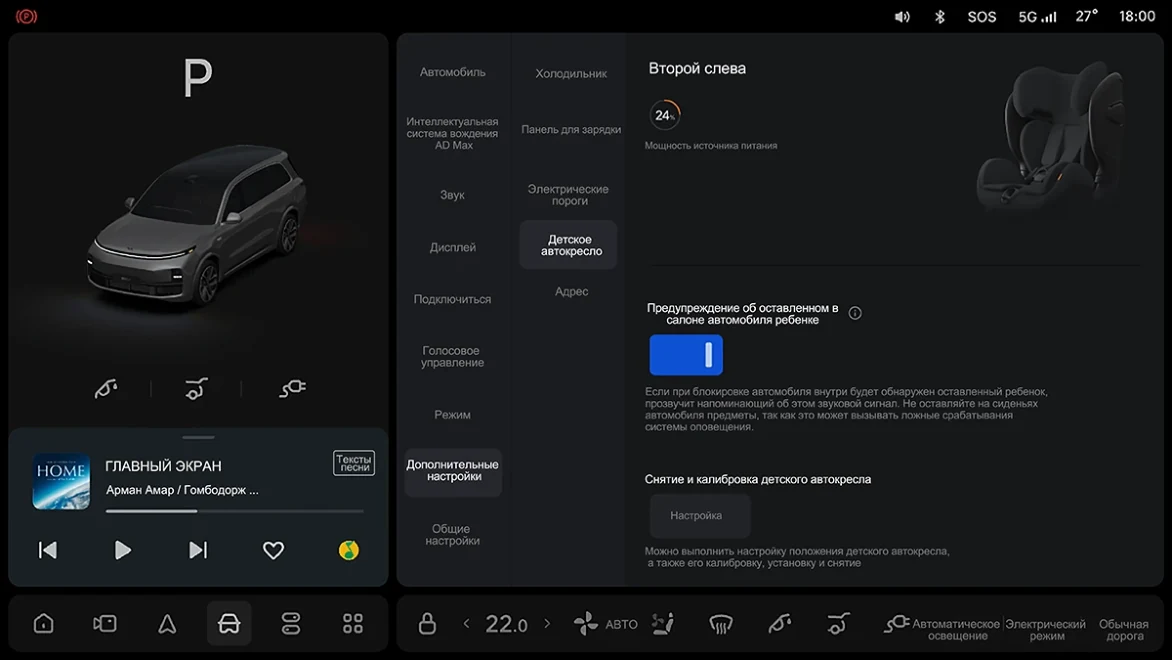Screen dimensions: 1172x660
Task: Toggle child left-in-car warning switch
Action: (686, 354)
